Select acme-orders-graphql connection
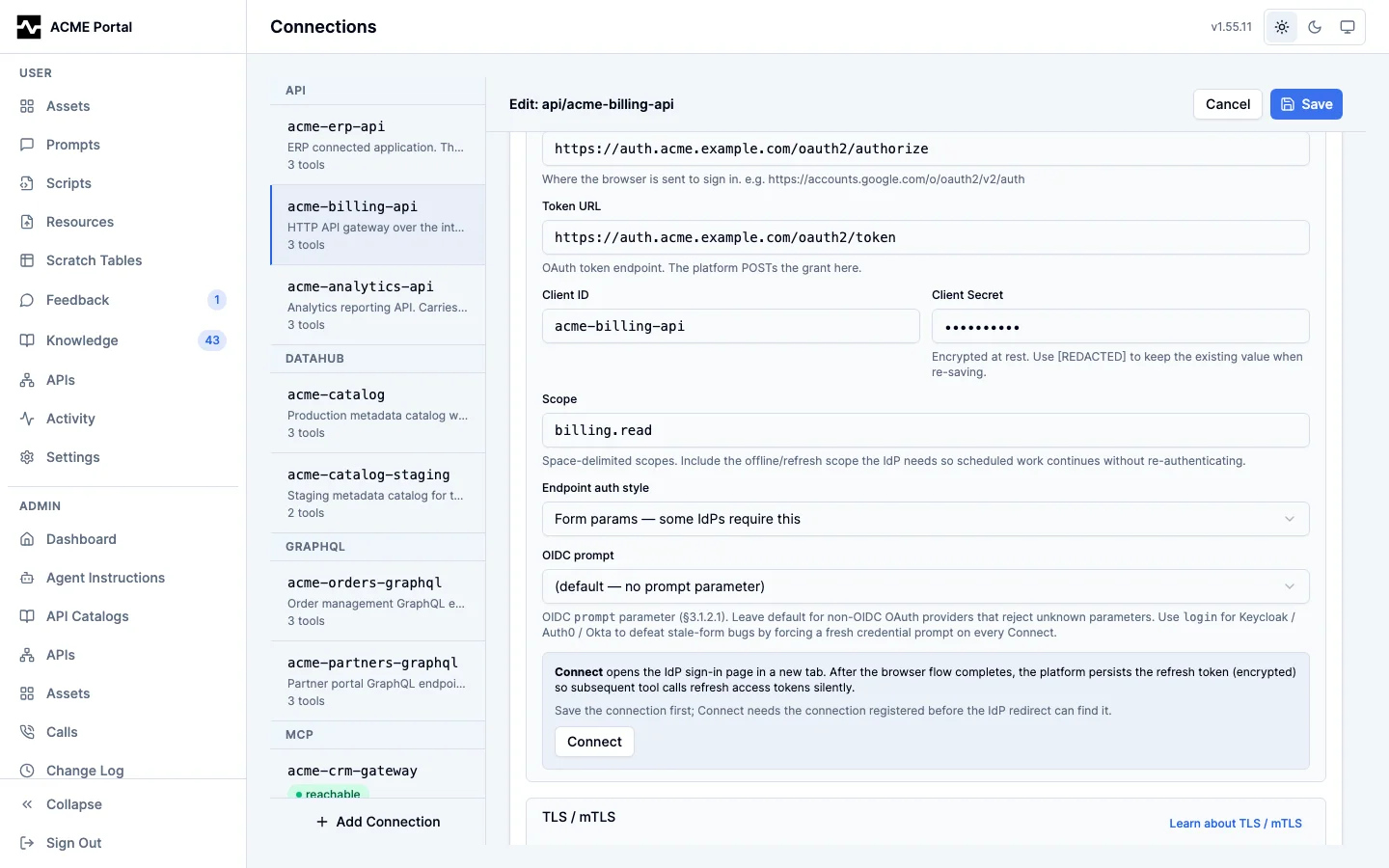 (378, 601)
